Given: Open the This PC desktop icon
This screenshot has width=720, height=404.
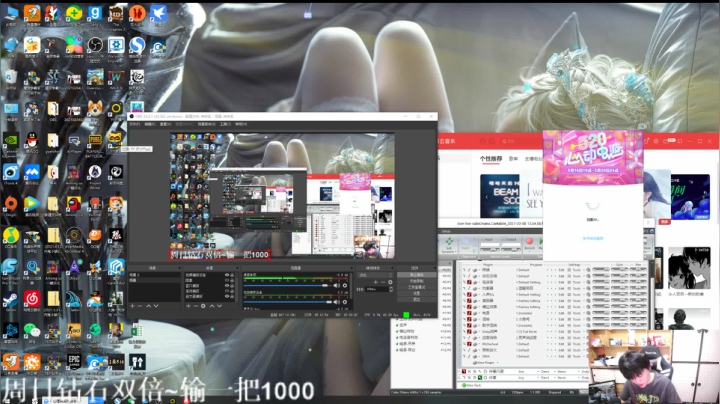Looking at the screenshot, I should pos(11,14).
